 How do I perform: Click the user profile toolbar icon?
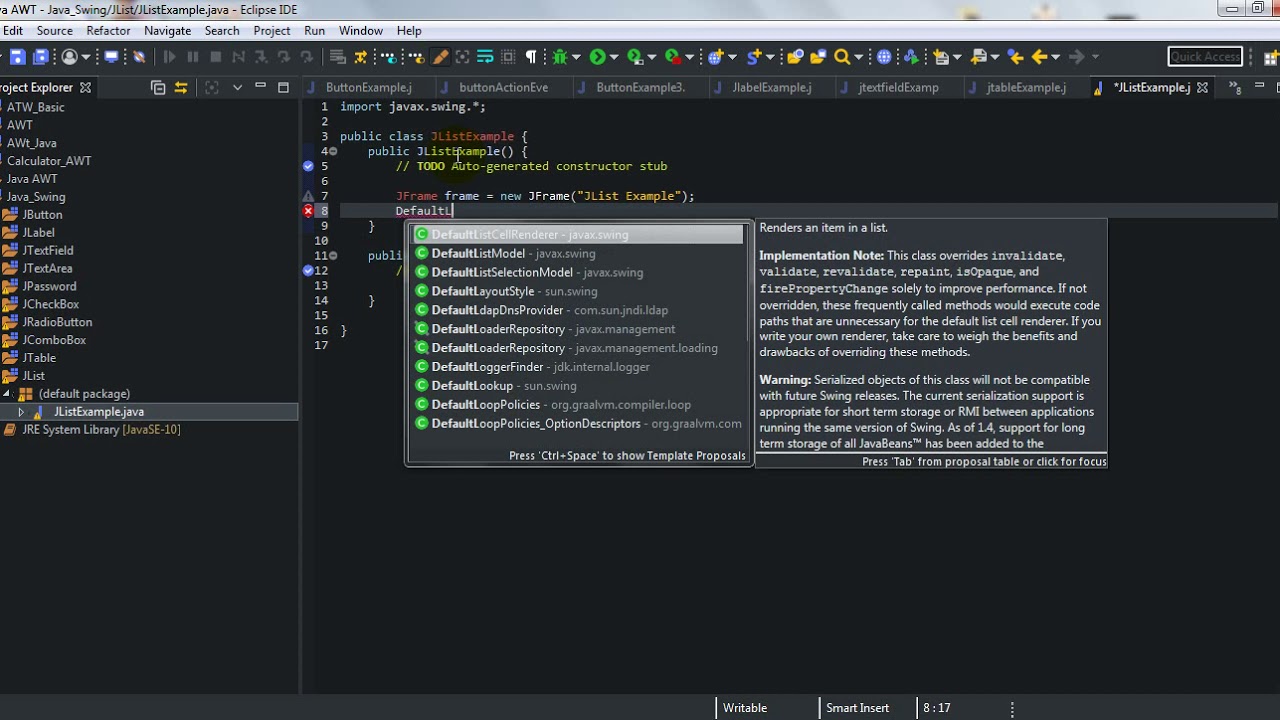tap(70, 57)
